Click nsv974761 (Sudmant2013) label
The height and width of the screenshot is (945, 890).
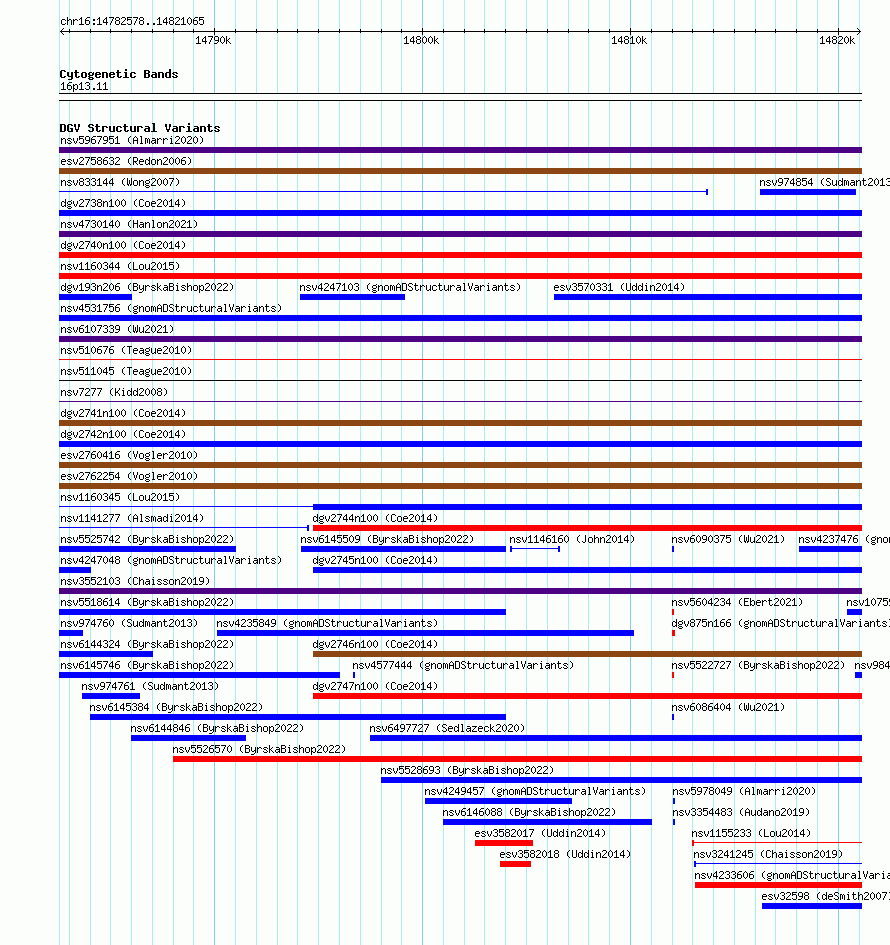coord(150,686)
